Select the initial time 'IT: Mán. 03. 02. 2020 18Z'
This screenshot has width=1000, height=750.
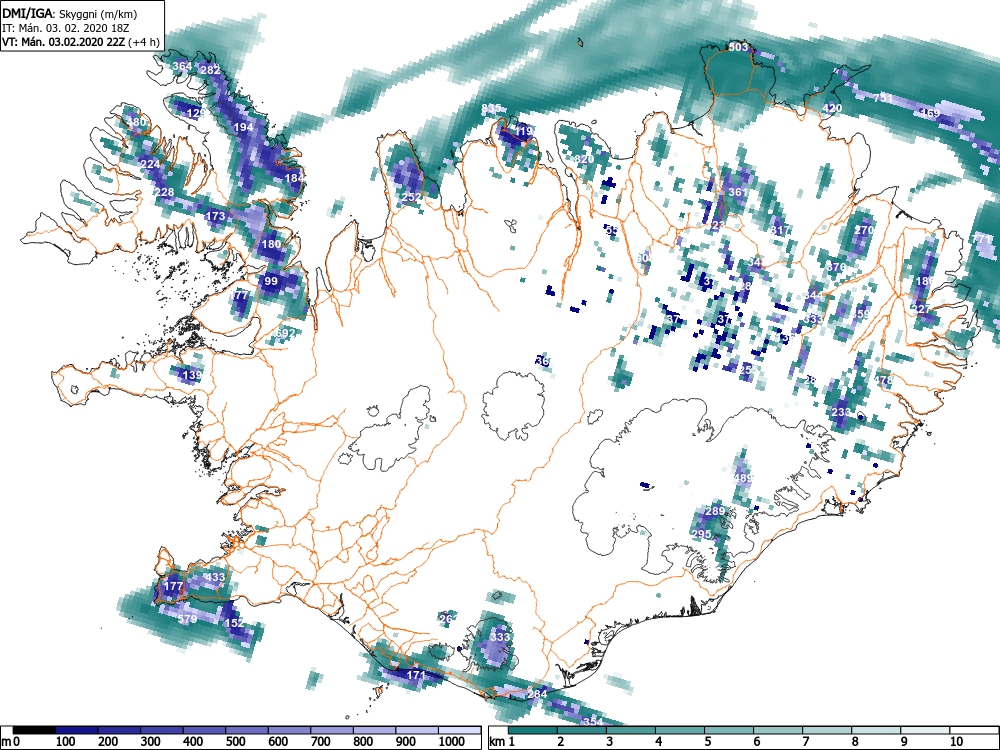[64, 28]
